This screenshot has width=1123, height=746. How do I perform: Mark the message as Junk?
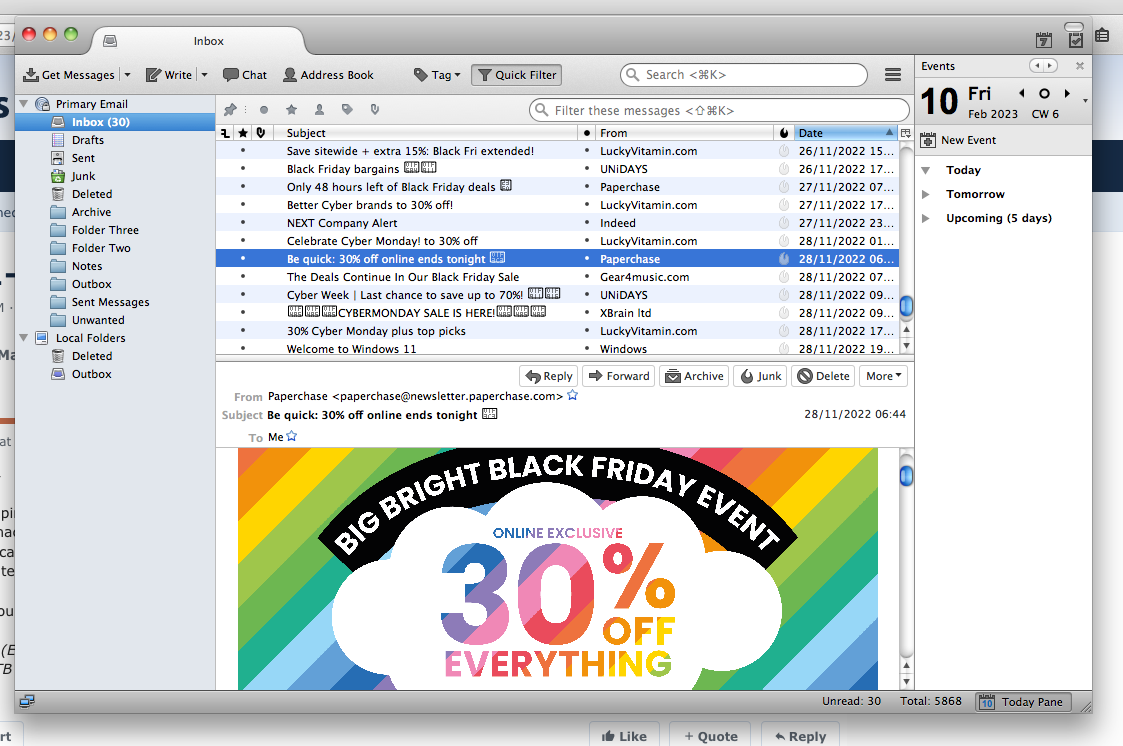(761, 376)
